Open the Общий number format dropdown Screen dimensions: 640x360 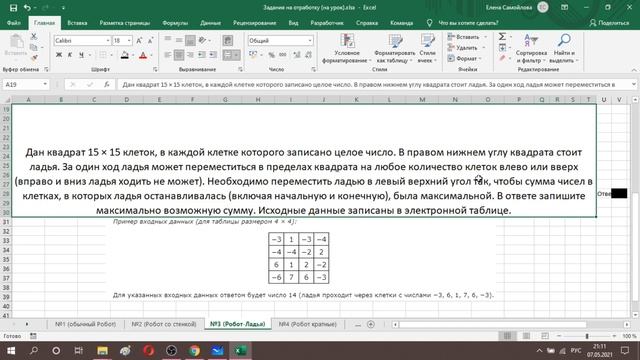[309, 40]
